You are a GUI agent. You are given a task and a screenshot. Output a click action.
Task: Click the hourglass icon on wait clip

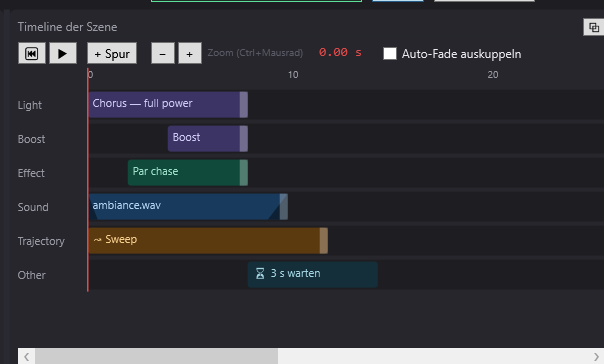(x=260, y=273)
